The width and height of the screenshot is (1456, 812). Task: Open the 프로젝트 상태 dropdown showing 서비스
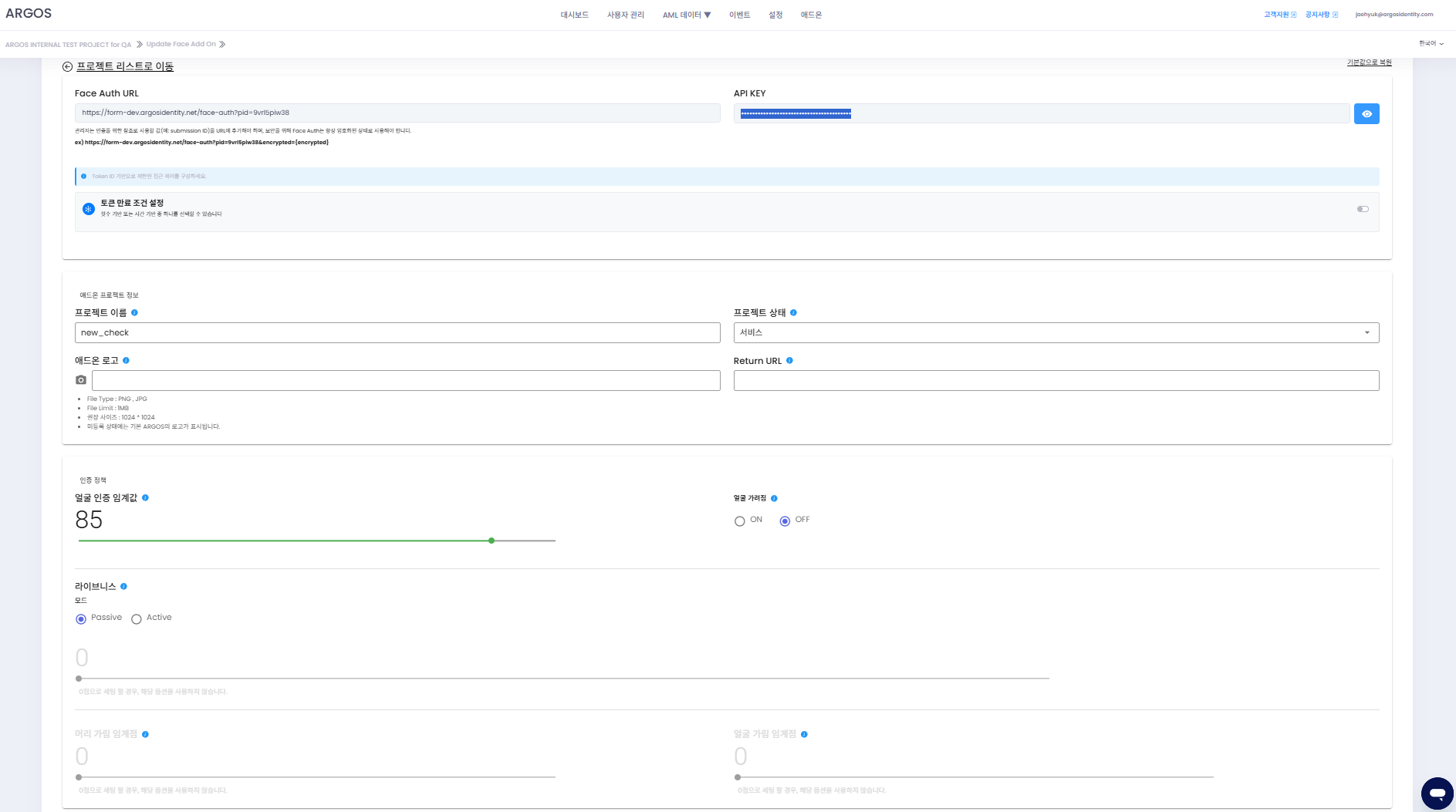1056,333
